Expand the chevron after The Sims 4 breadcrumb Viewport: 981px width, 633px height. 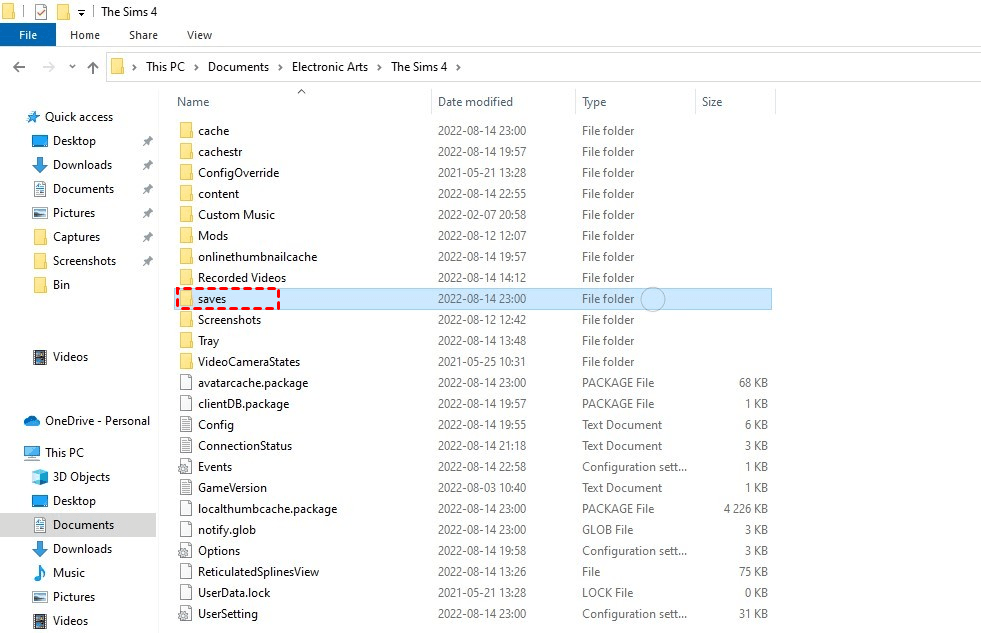point(458,68)
